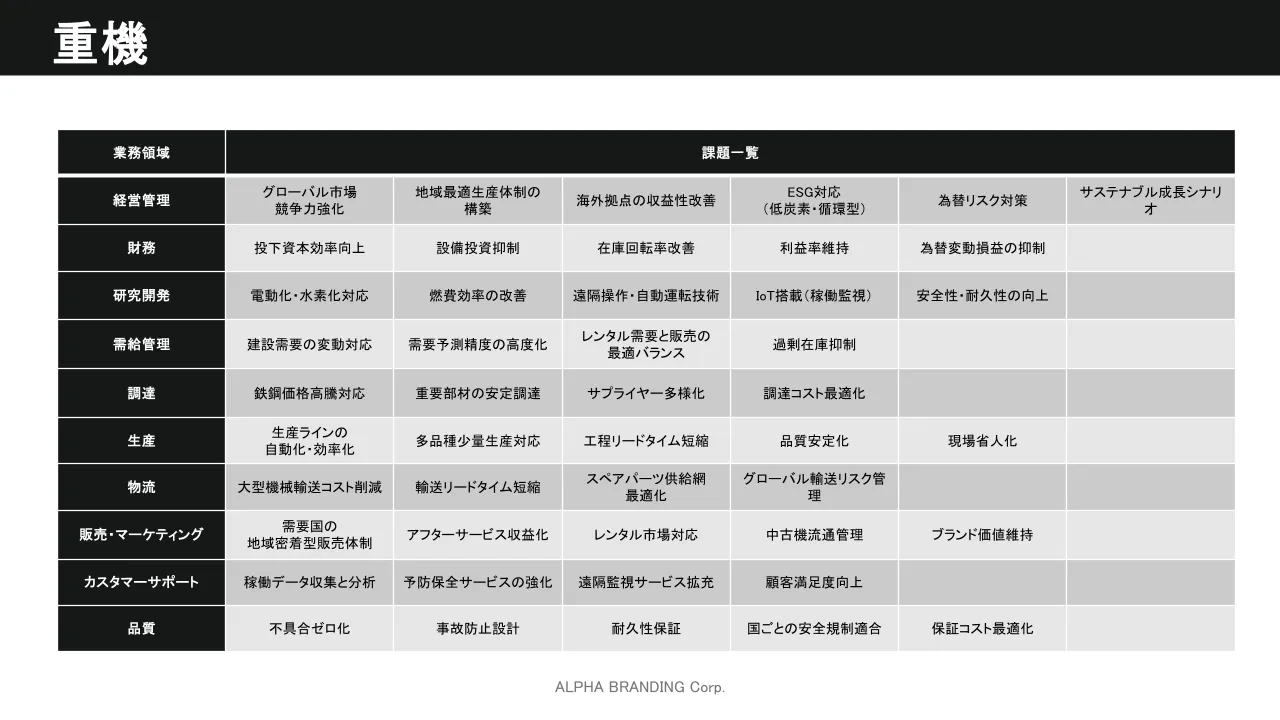Click the サステナブル成長シナリオ cell

pyautogui.click(x=1151, y=200)
